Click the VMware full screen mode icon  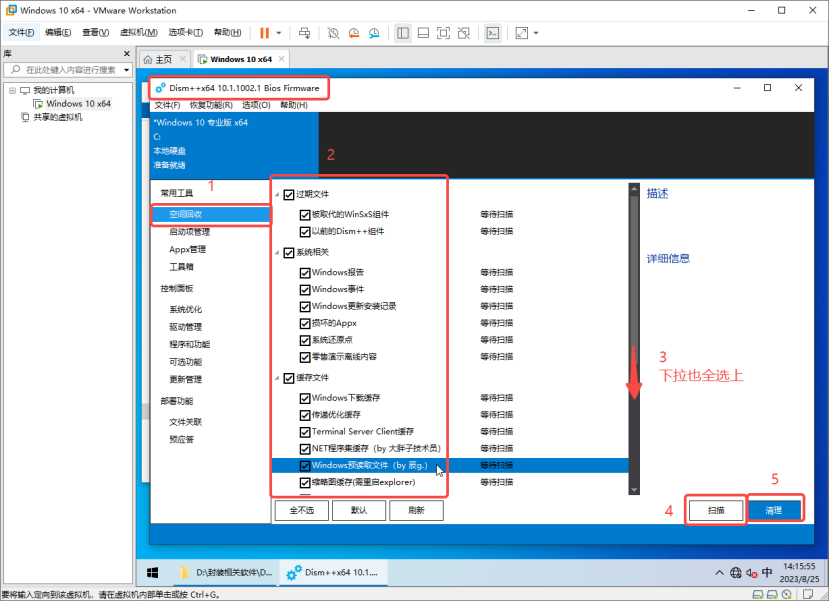coord(443,33)
